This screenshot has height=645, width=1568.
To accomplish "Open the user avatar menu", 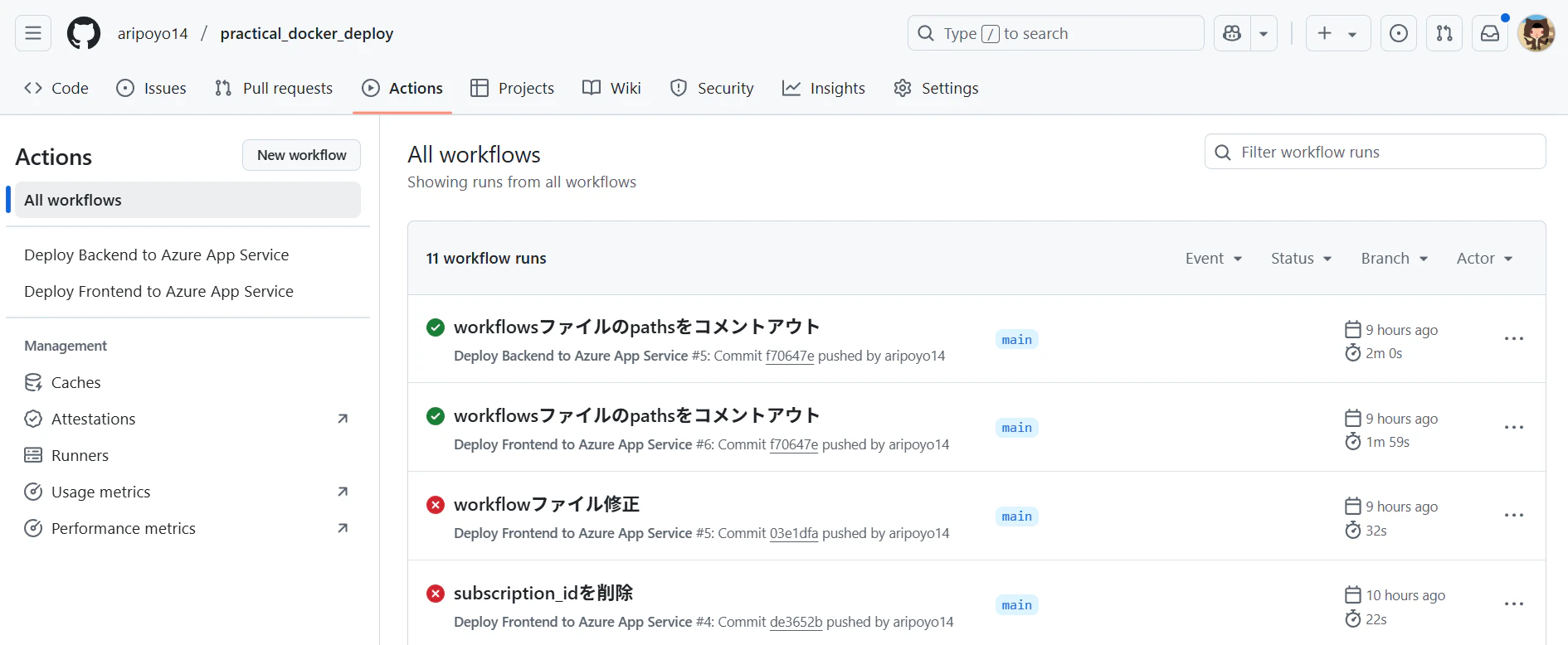I will pyautogui.click(x=1536, y=33).
